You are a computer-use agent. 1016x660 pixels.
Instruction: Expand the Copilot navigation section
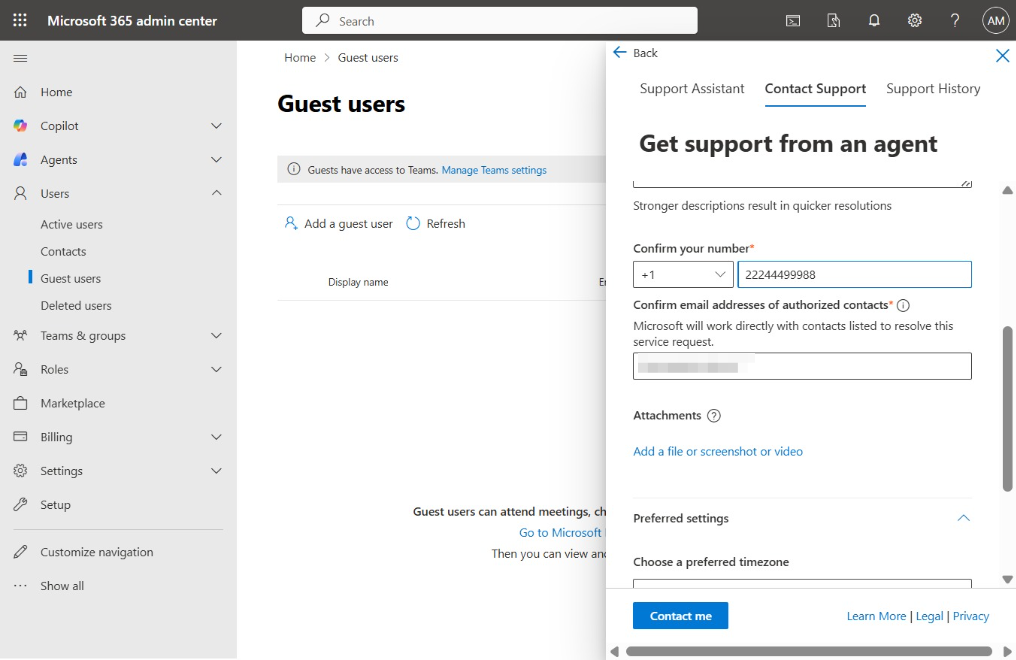tap(216, 126)
